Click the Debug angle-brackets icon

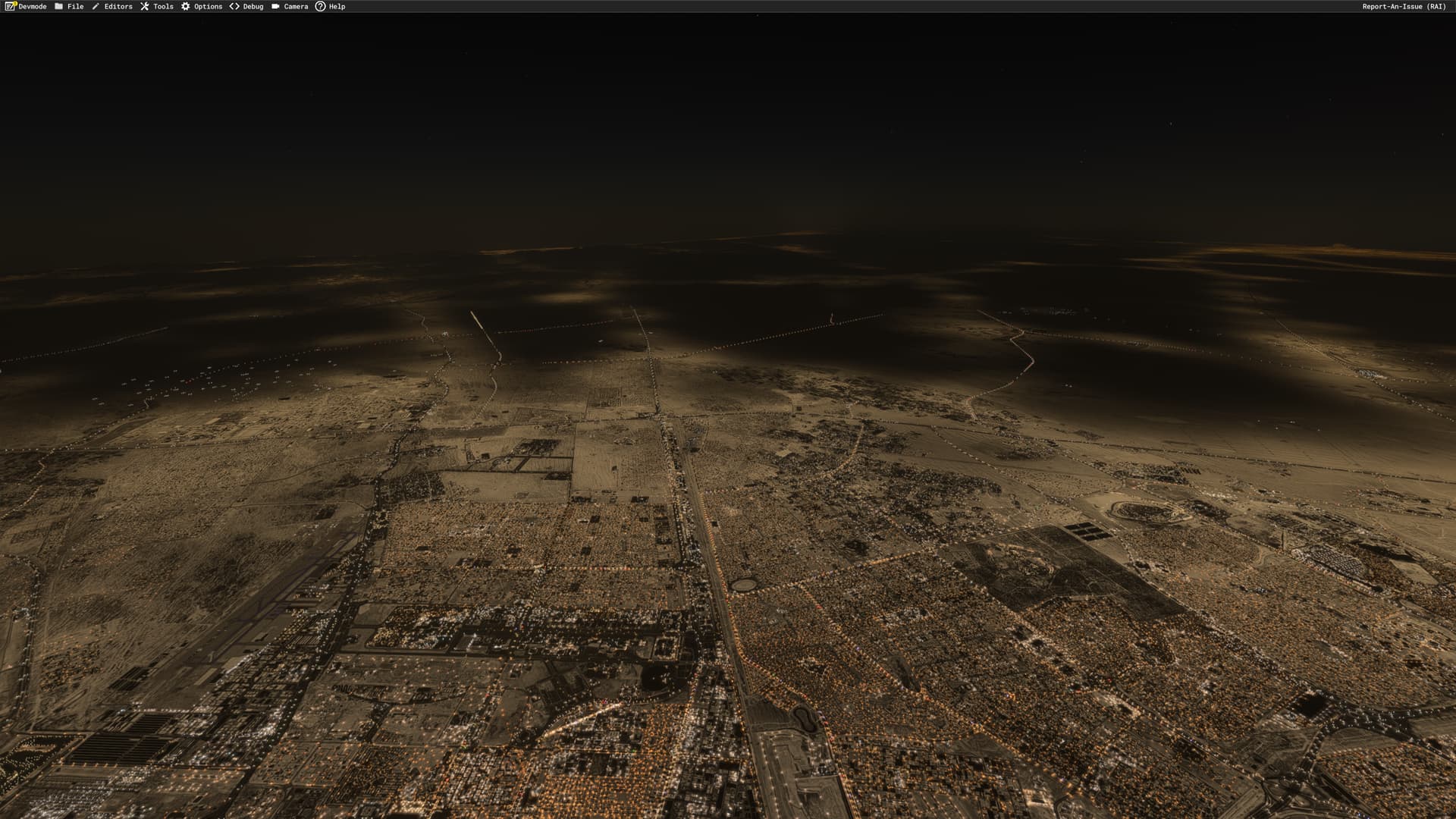tap(234, 6)
